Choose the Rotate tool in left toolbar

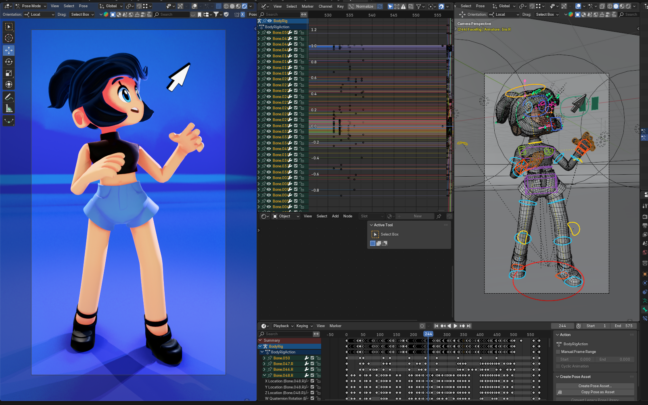[x=9, y=61]
